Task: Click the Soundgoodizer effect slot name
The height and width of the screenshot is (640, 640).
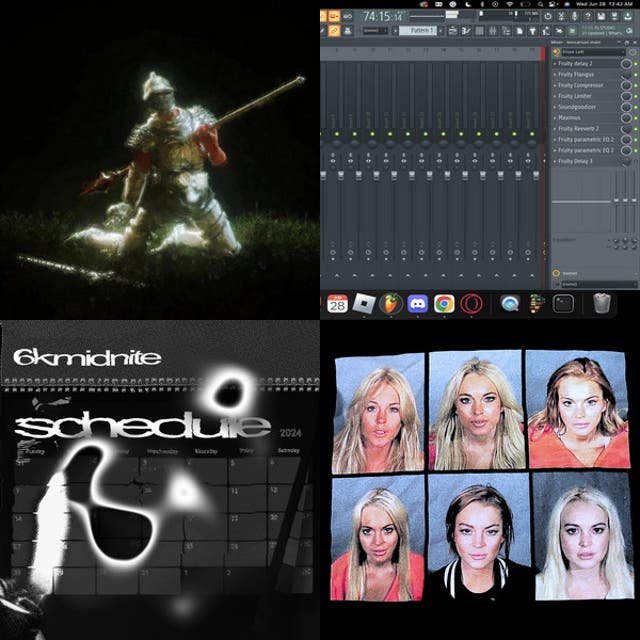Action: pyautogui.click(x=577, y=107)
